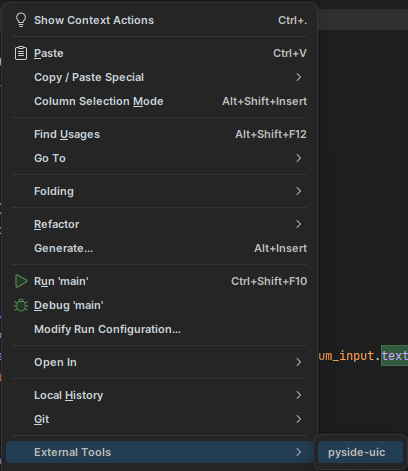Click the green Run 'main' play icon
Viewport: 408px width, 471px height.
click(x=21, y=281)
